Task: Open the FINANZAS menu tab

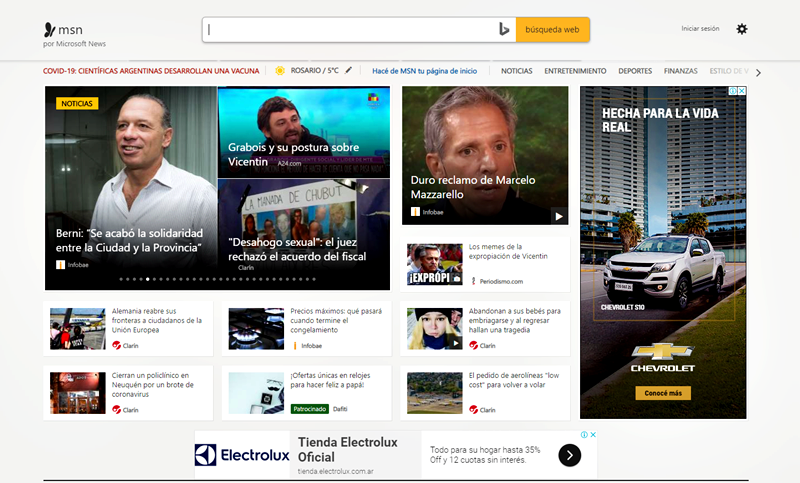Action: 681,71
